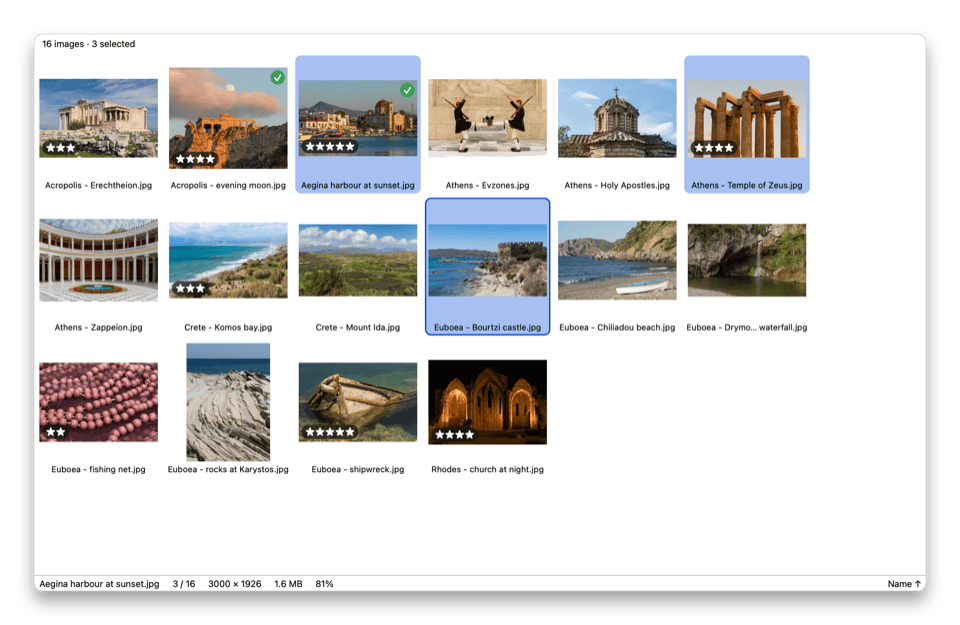960x625 pixels.
Task: Click the filename 'Athens - Temple of Zeus.jpg'
Action: (x=747, y=185)
